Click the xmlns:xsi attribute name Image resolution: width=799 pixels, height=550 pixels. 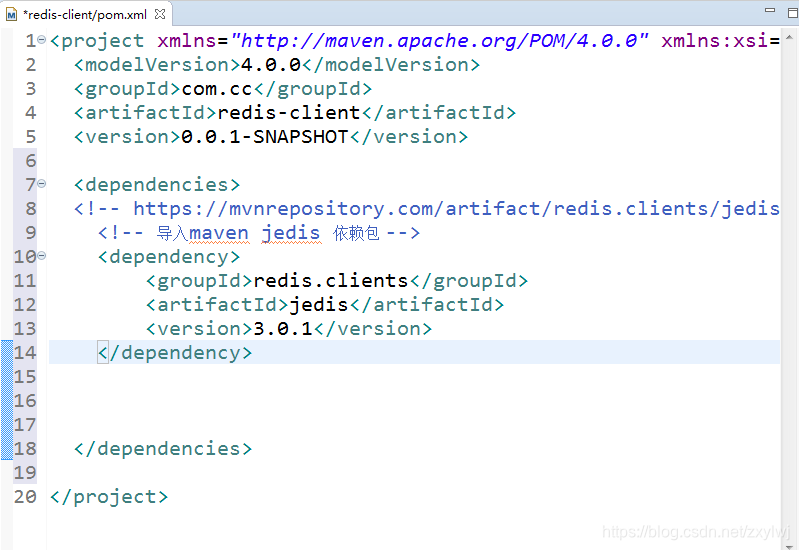pyautogui.click(x=715, y=41)
